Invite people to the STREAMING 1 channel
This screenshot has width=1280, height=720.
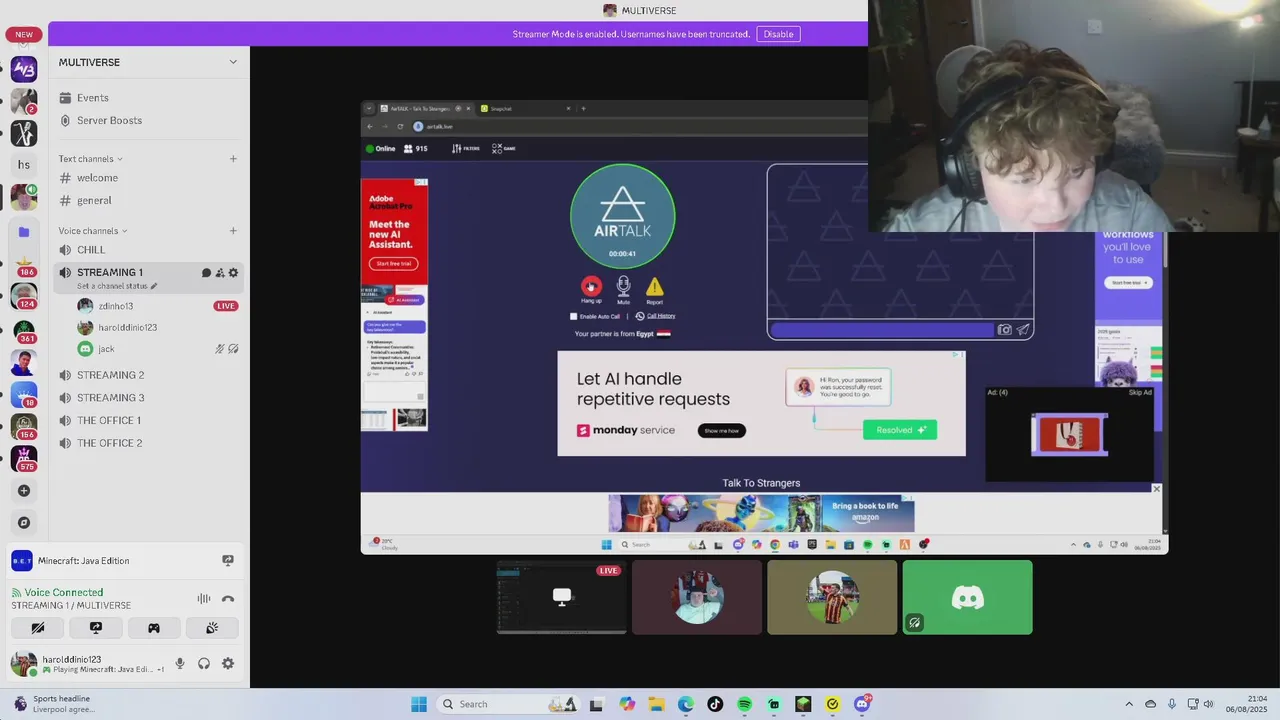(220, 273)
